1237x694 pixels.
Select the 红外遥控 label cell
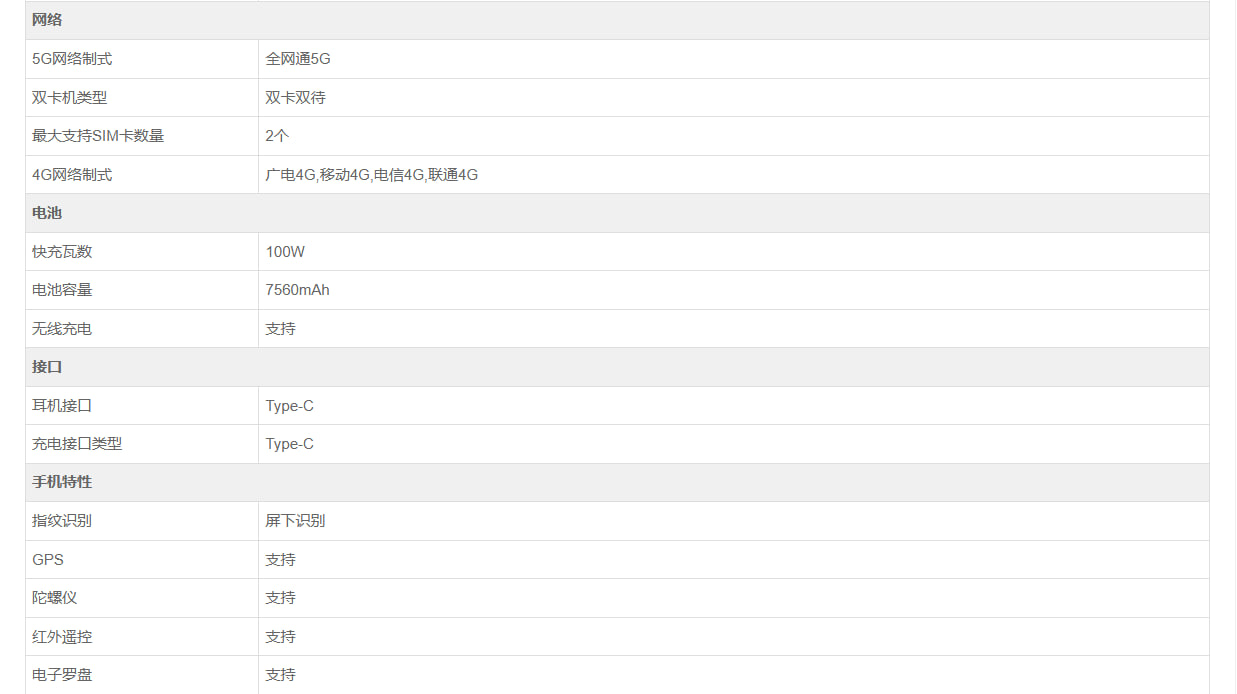(x=62, y=637)
